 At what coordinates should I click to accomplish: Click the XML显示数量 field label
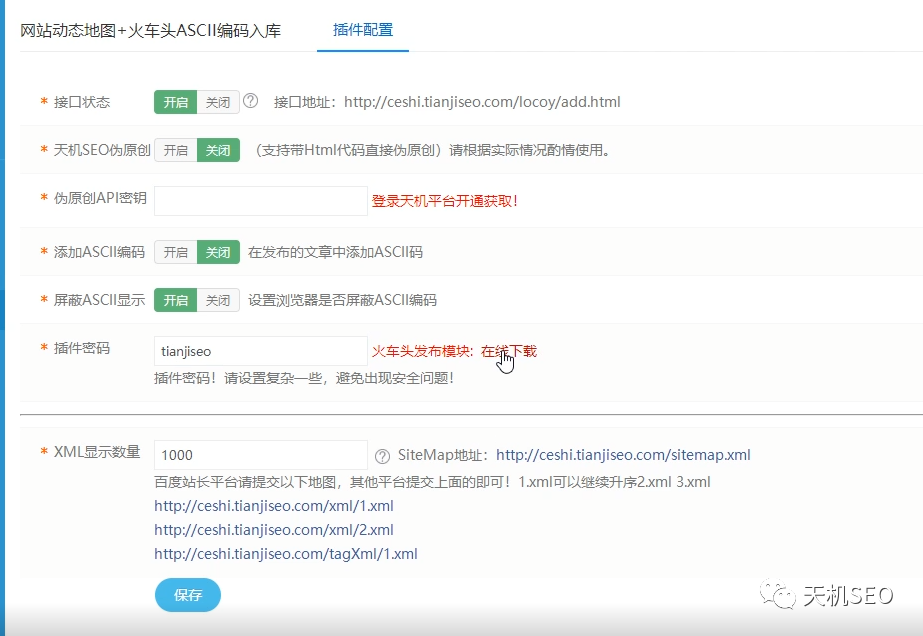[97, 452]
